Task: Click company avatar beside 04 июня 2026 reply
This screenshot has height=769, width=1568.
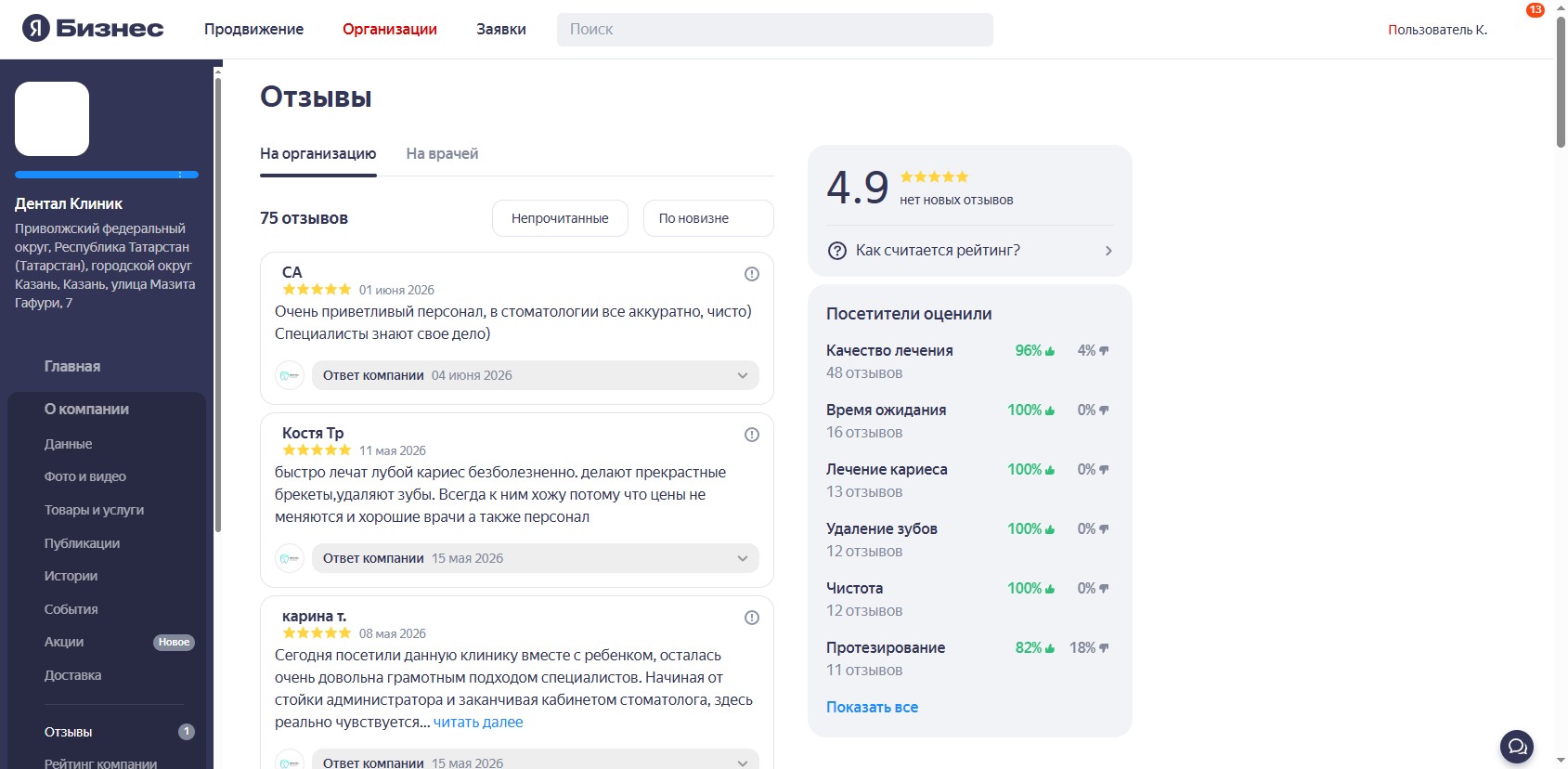Action: 290,375
